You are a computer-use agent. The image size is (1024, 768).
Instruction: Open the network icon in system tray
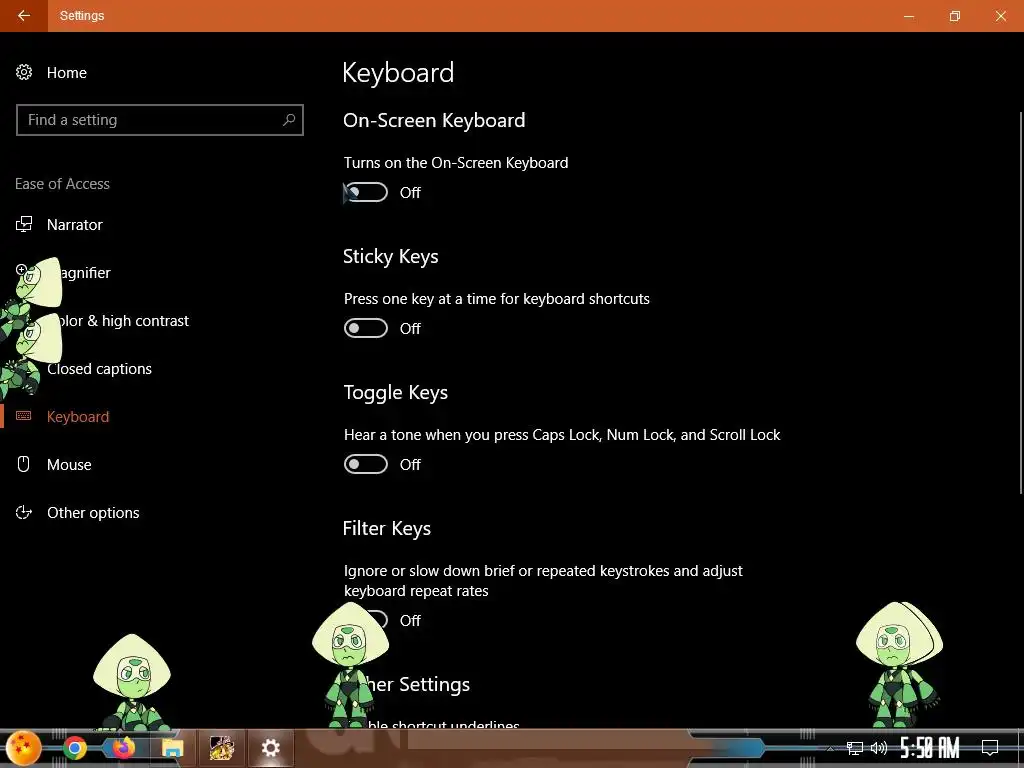854,748
